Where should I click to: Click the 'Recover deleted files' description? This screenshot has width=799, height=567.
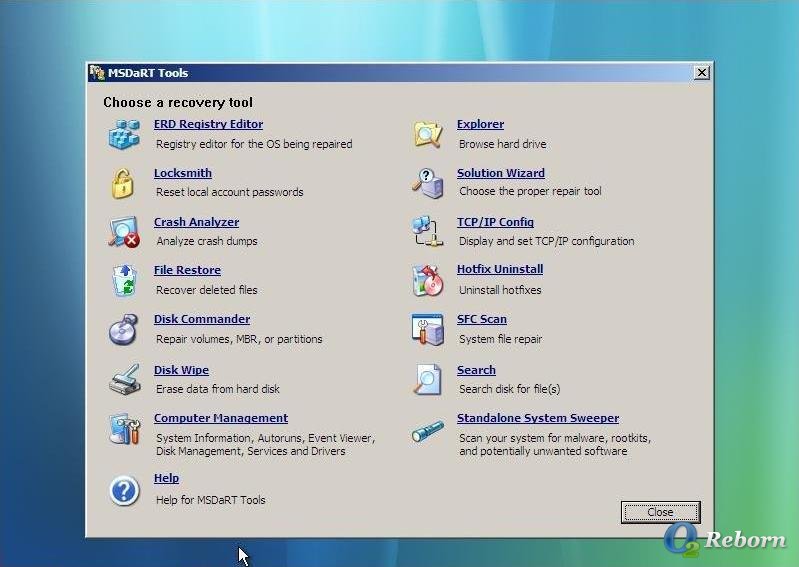pyautogui.click(x=206, y=290)
